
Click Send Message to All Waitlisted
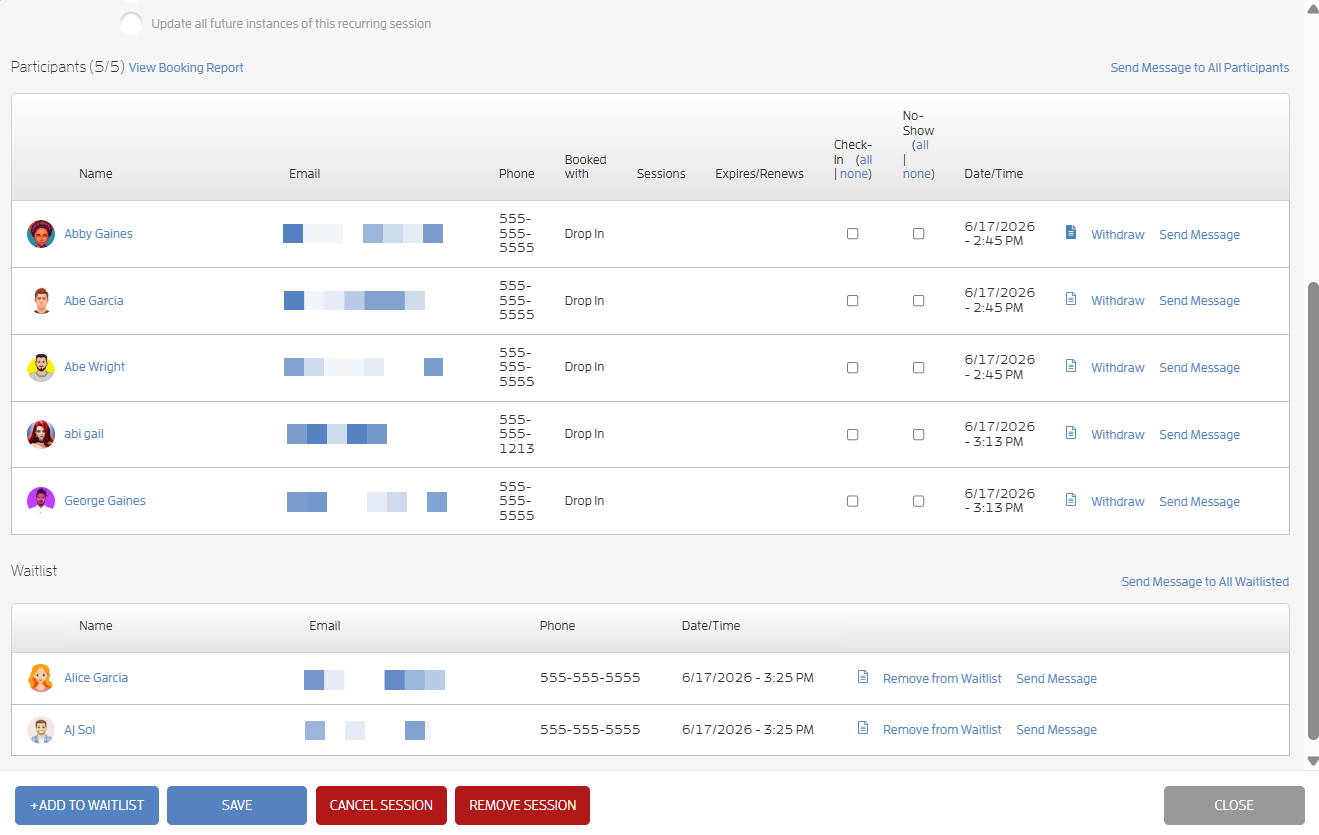[1205, 582]
